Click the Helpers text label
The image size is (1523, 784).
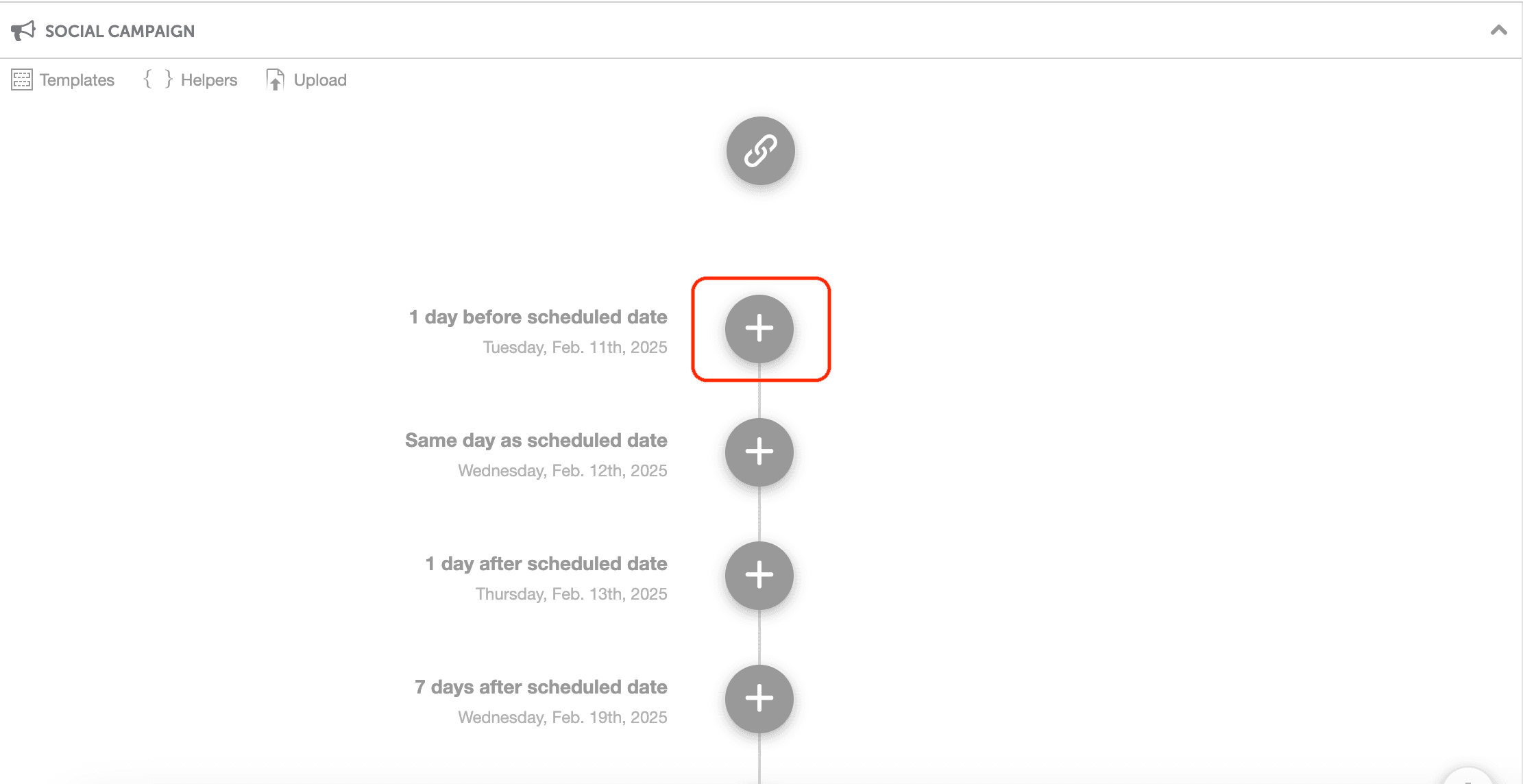pos(208,79)
